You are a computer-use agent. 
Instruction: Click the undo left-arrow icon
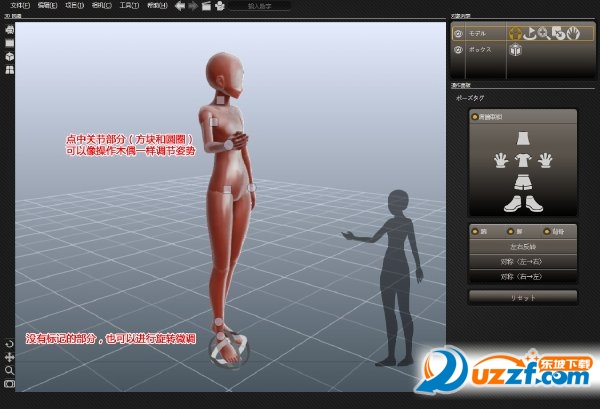point(180,6)
